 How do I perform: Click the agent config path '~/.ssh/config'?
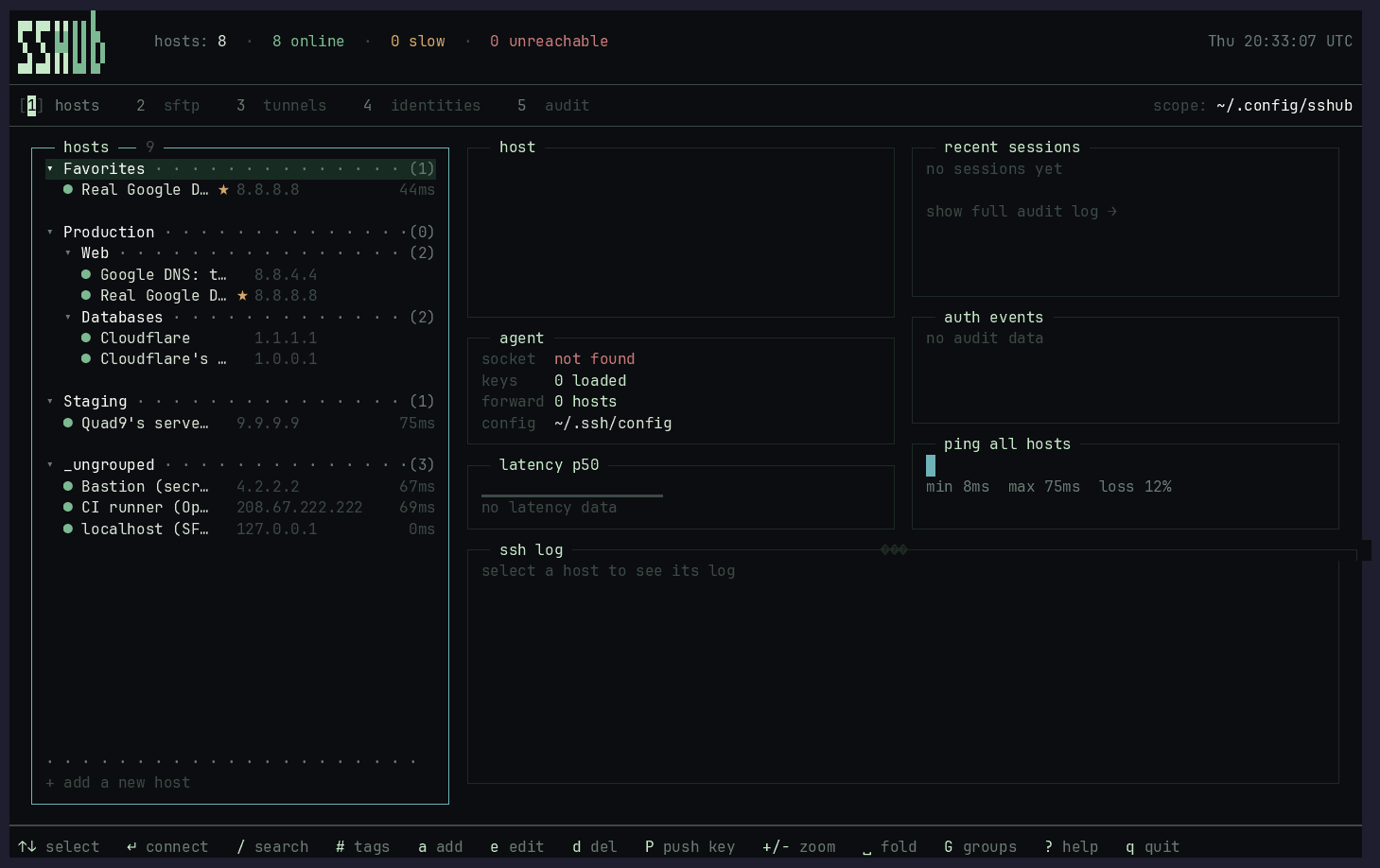pos(613,423)
